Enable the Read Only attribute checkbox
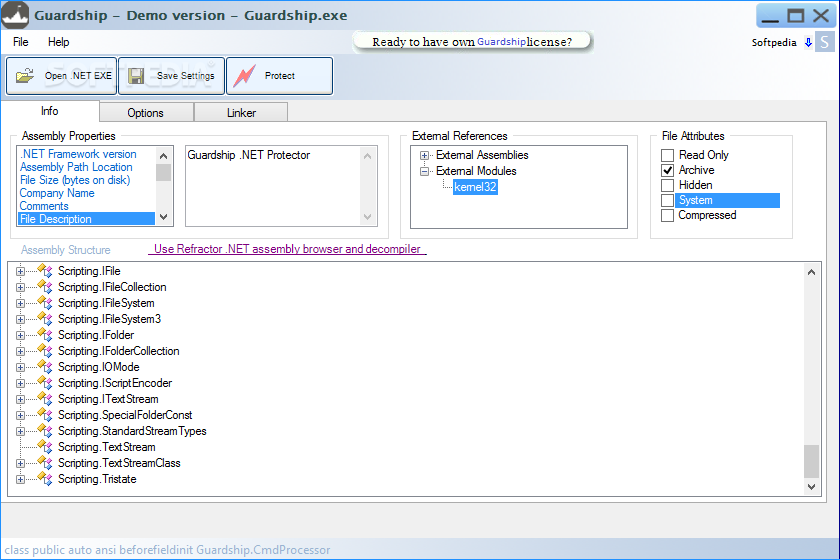The image size is (840, 560). (x=667, y=155)
